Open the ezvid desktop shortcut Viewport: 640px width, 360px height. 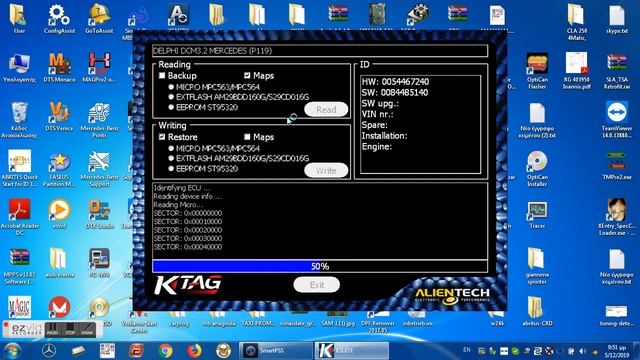pos(59,213)
